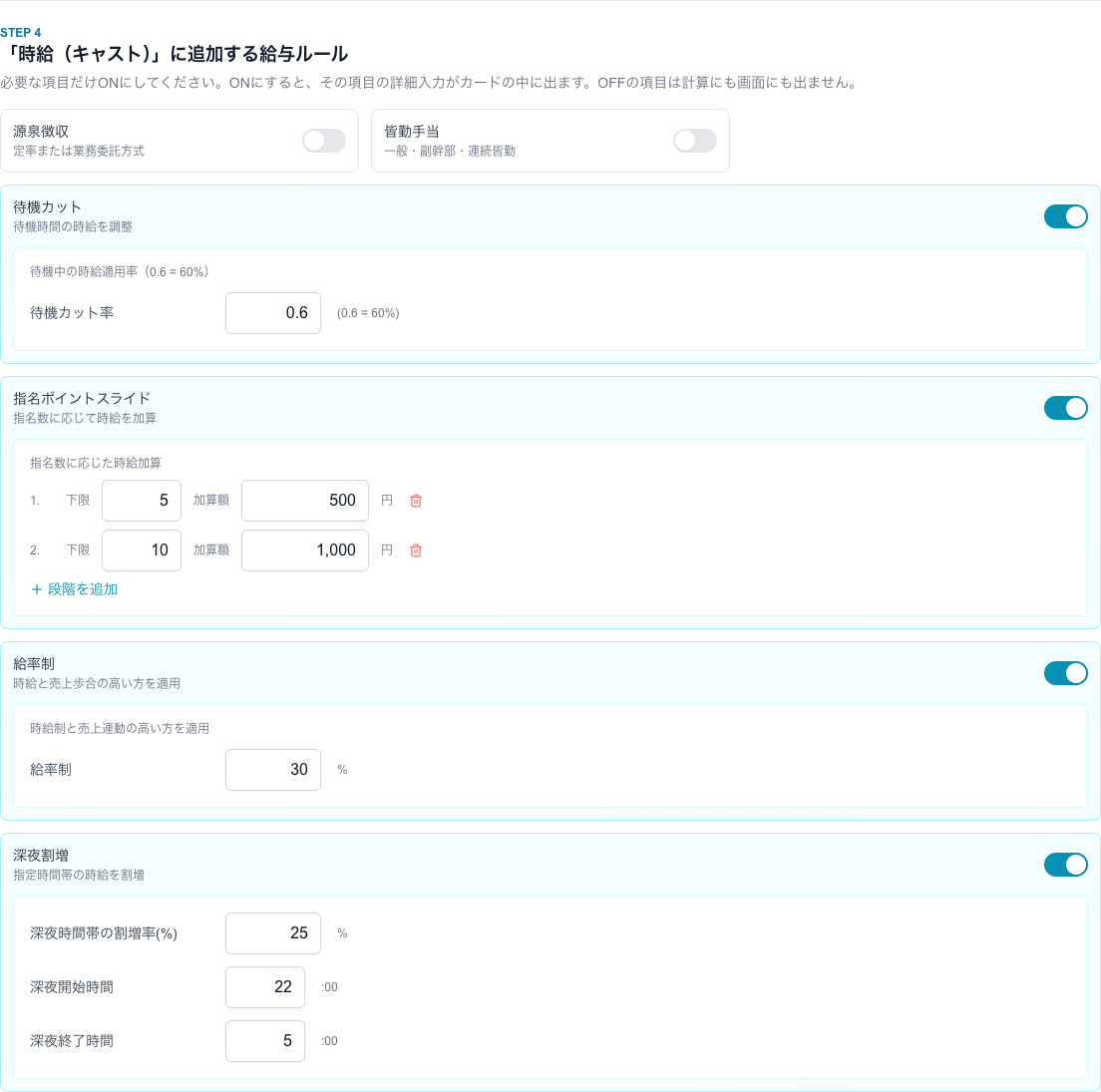Click the 指名数に応じて時給を加算 subtitle

click(85, 419)
